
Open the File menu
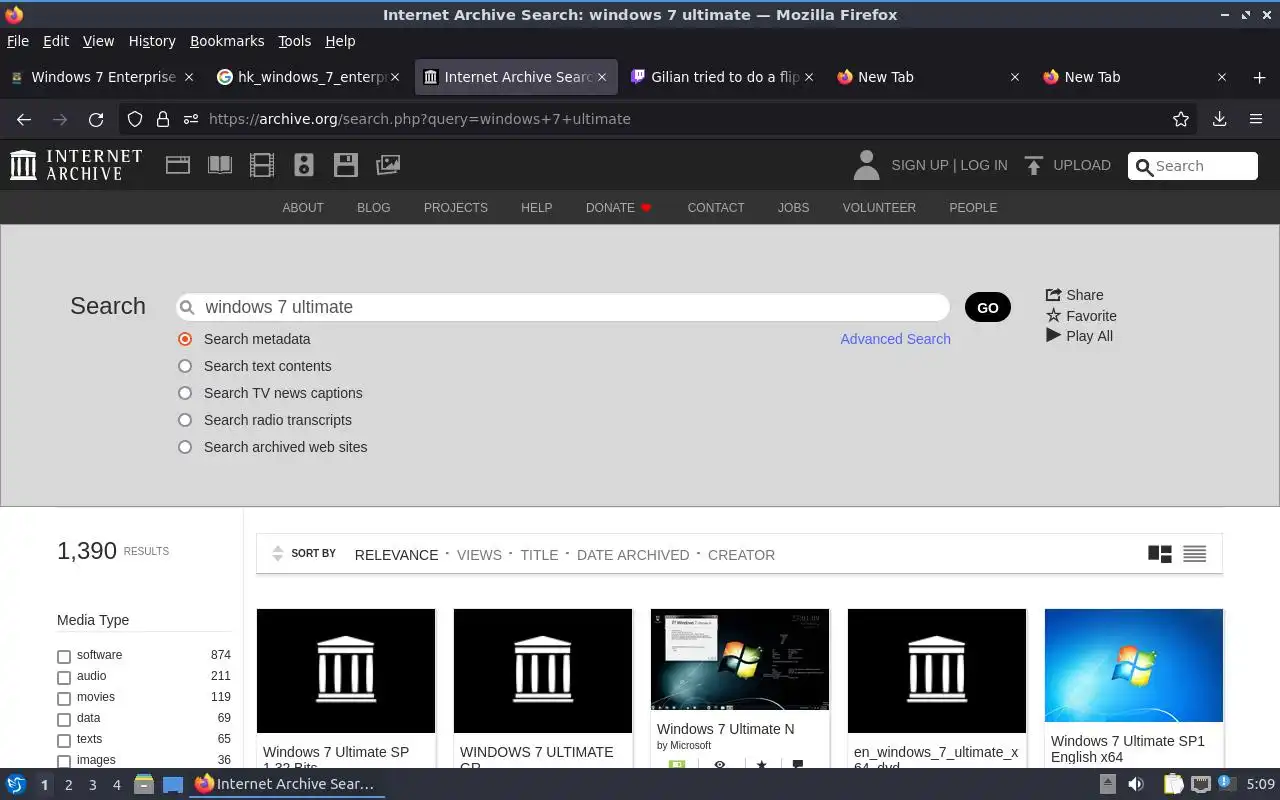tap(18, 41)
